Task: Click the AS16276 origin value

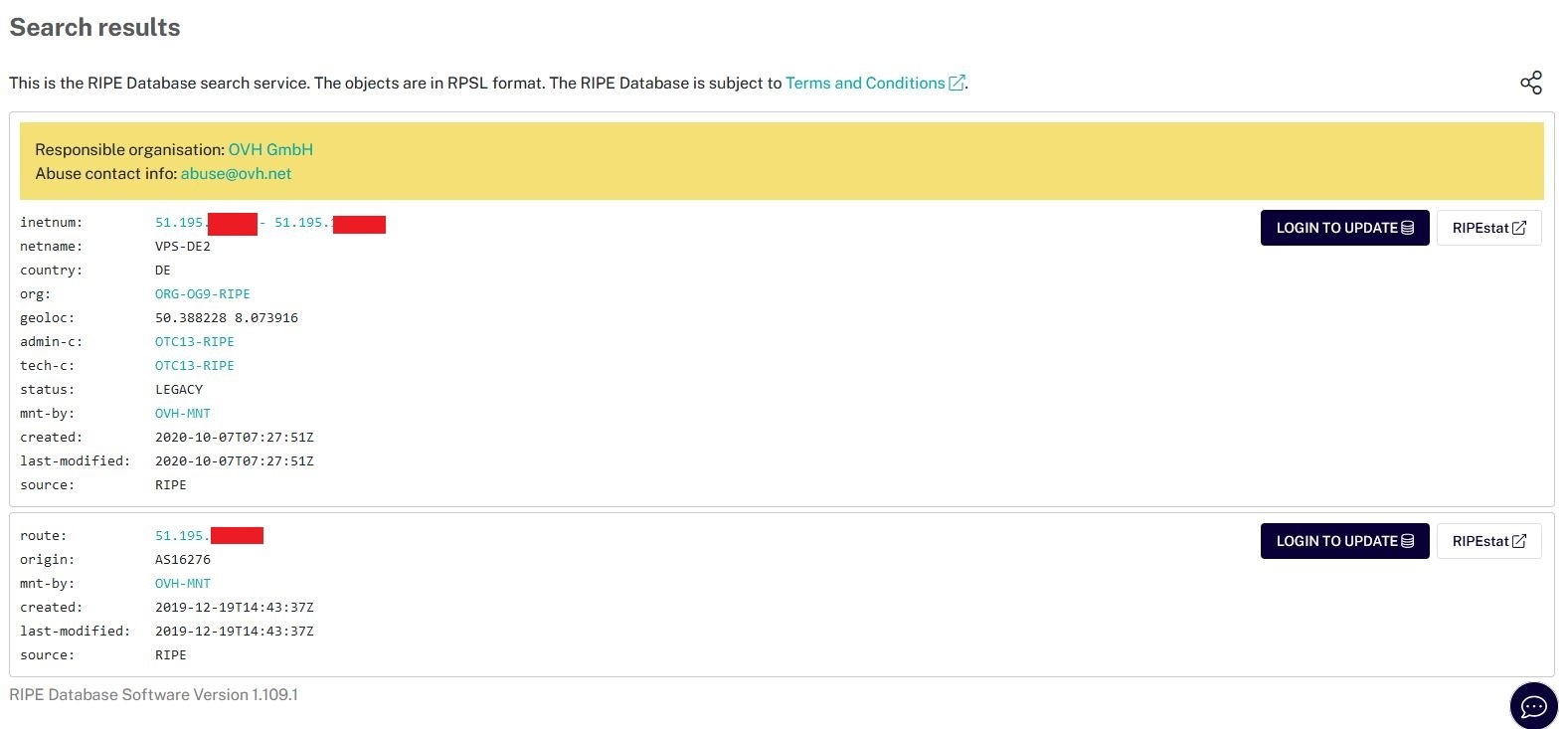Action: 182,560
